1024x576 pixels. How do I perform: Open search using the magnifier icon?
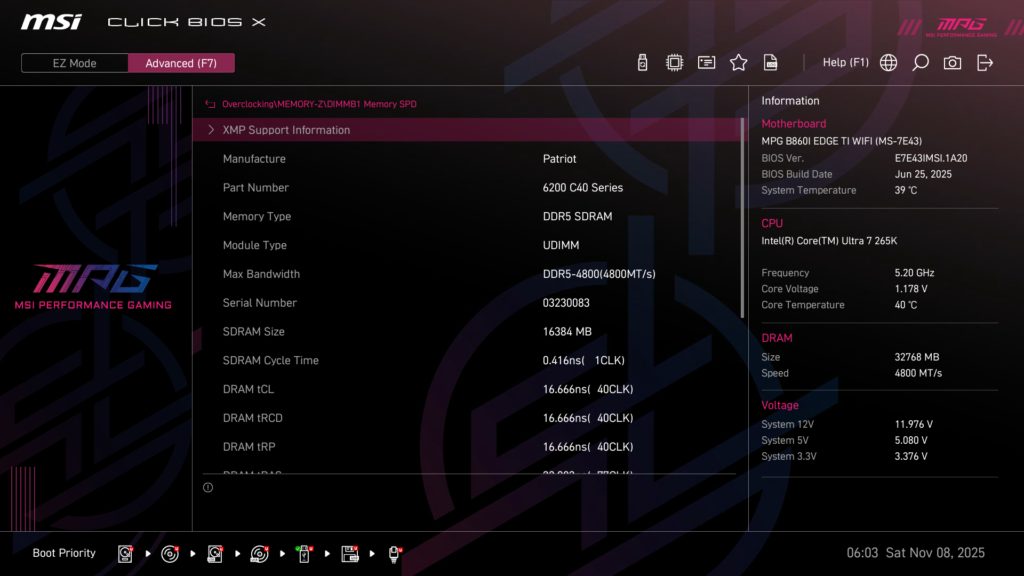(x=919, y=61)
